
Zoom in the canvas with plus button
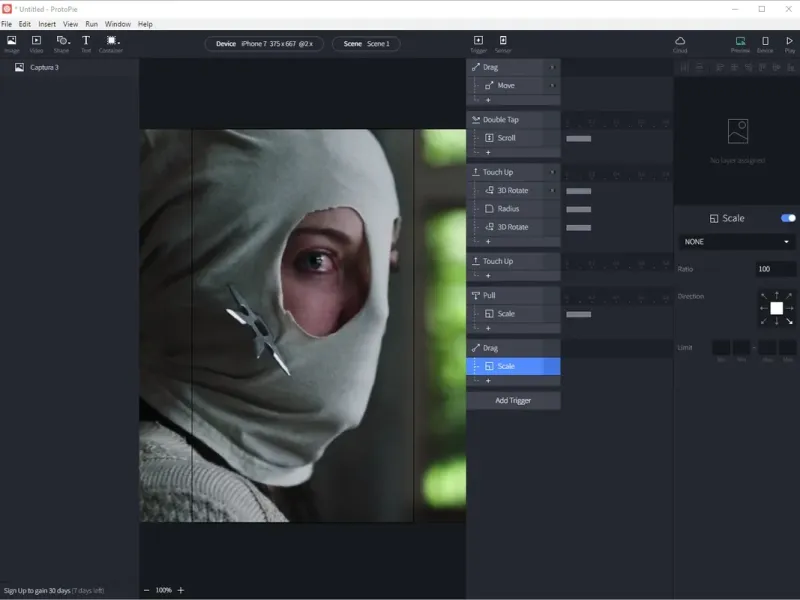(x=181, y=590)
